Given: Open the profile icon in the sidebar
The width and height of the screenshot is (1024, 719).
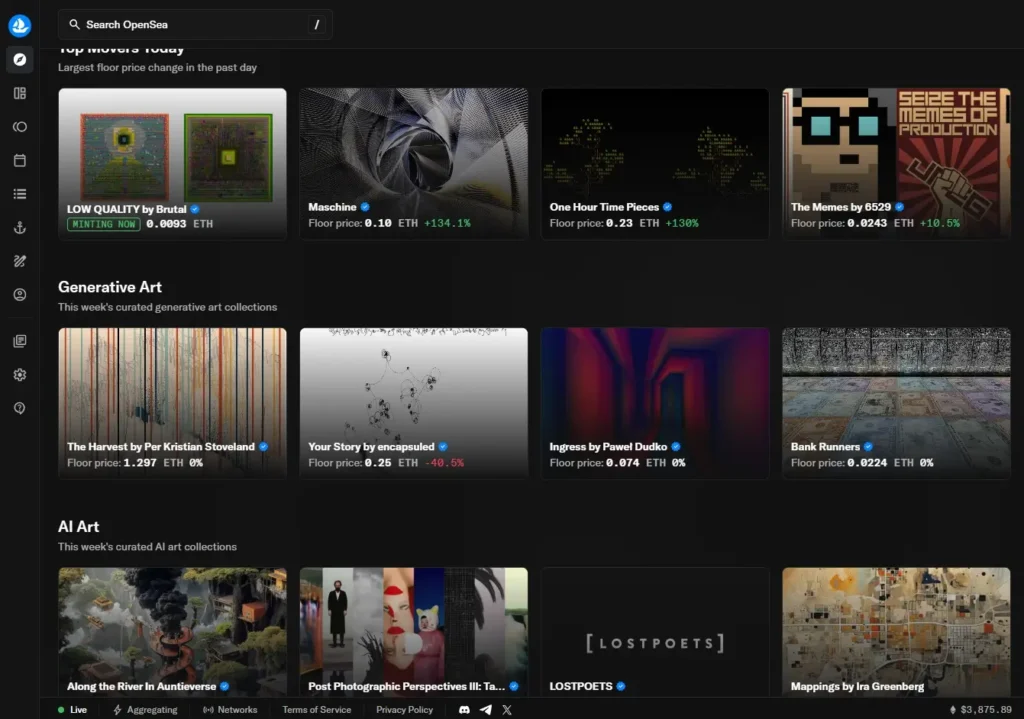Looking at the screenshot, I should tap(20, 295).
